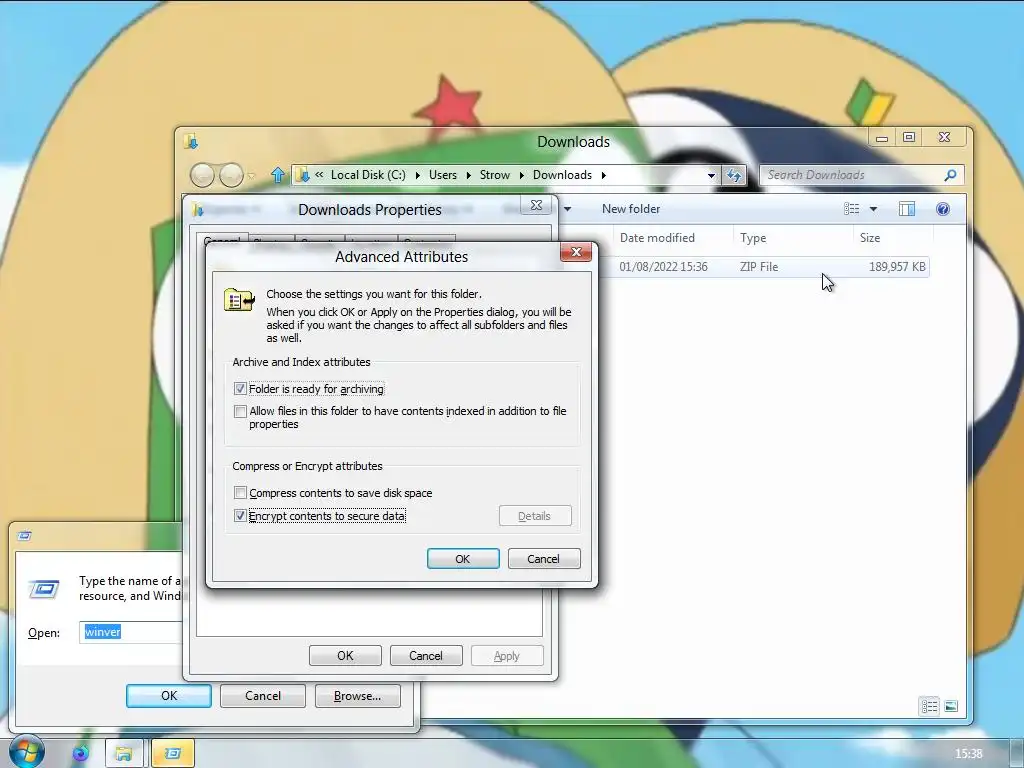Viewport: 1024px width, 768px height.
Task: Open File Explorer taskbar button
Action: coord(123,754)
